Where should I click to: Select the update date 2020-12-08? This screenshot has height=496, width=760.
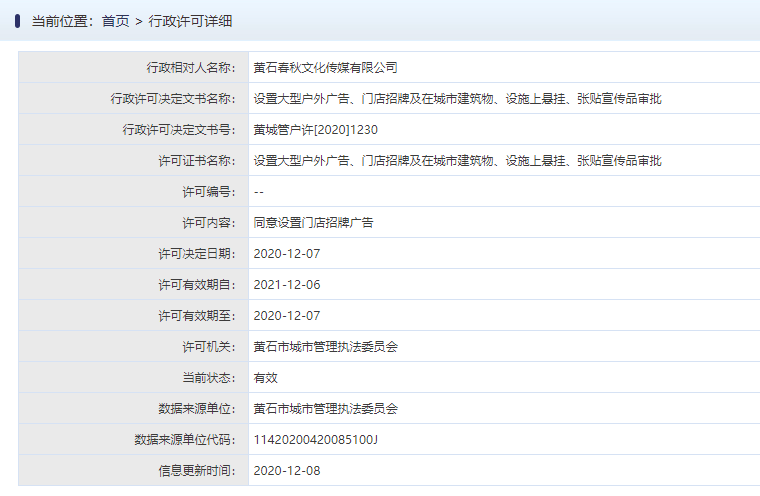coord(287,471)
